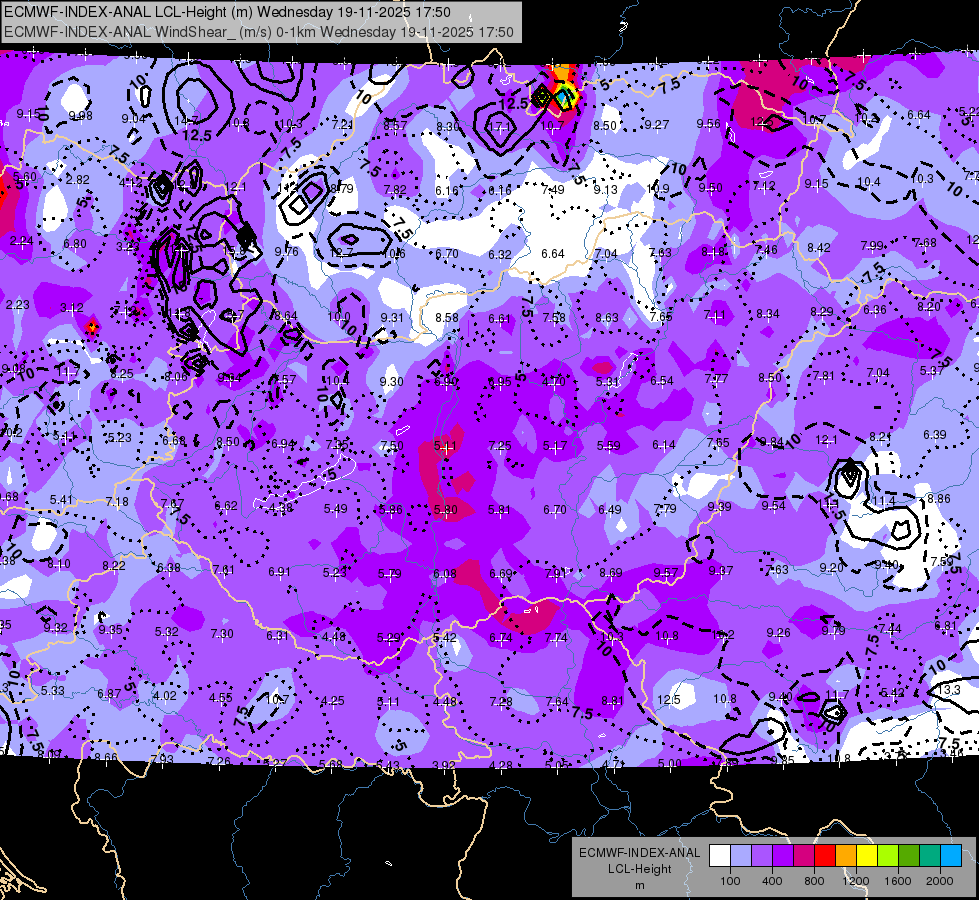The image size is (979, 900).
Task: Click the '5.32' shear value on the map
Action: [167, 631]
